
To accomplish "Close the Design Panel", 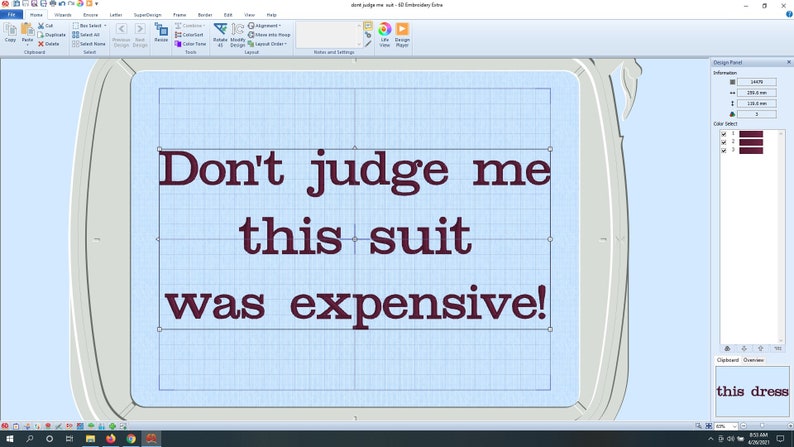I will coord(788,62).
